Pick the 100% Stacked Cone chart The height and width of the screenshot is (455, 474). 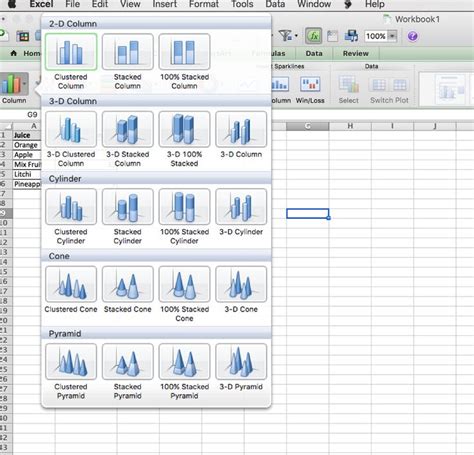tap(184, 284)
